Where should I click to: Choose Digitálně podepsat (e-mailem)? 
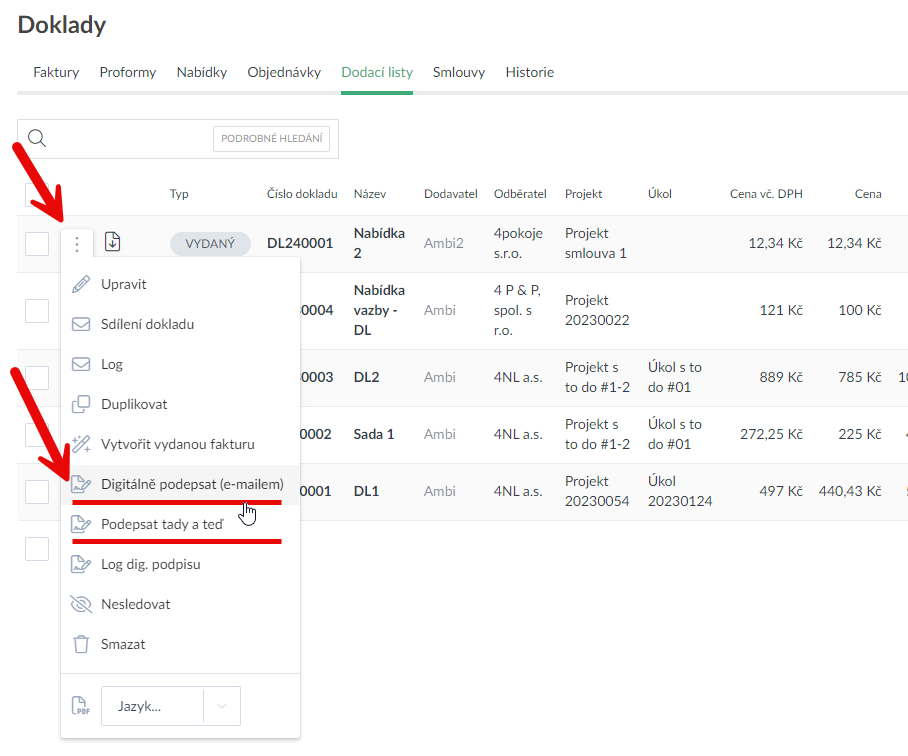click(x=191, y=484)
